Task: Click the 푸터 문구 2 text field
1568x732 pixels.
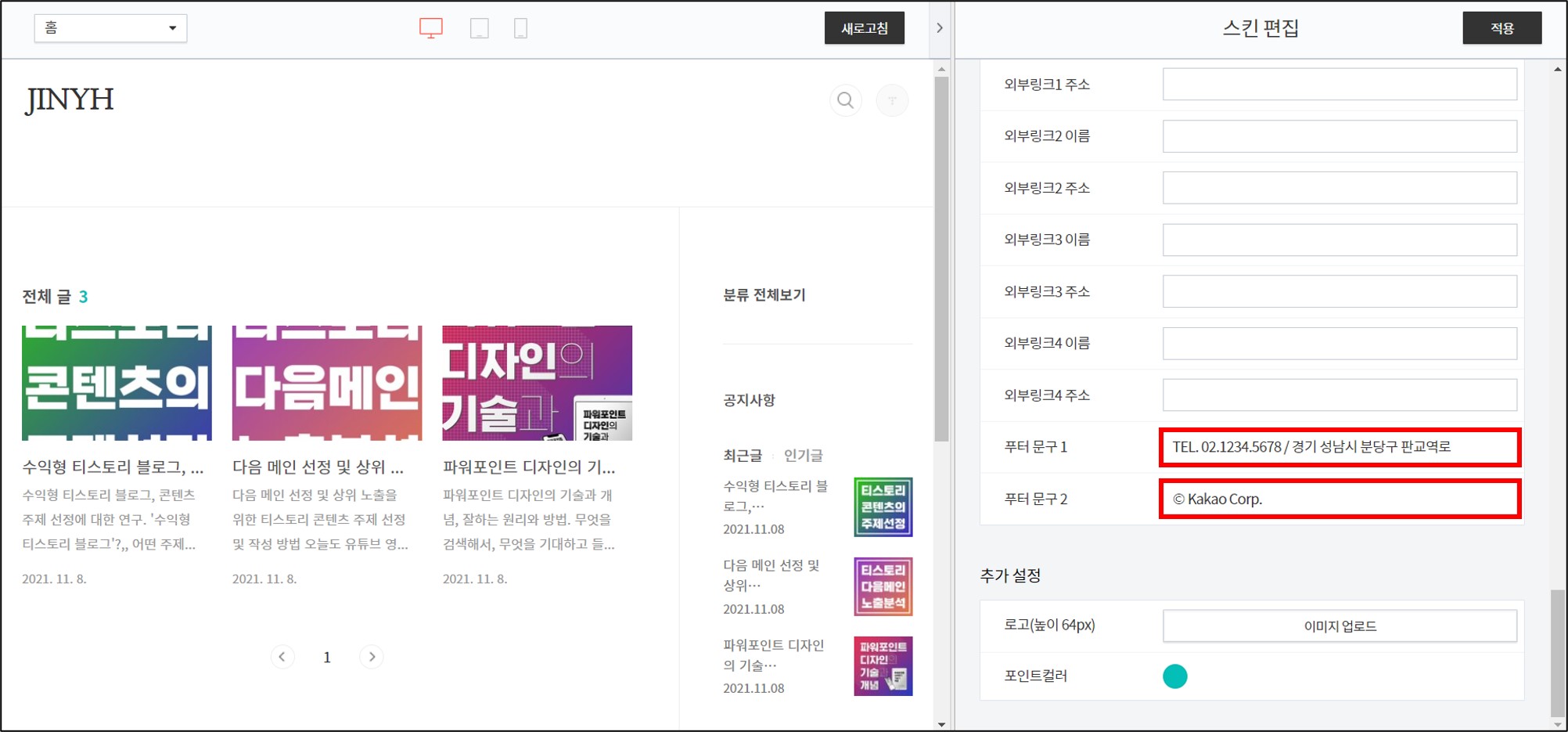Action: point(1340,499)
